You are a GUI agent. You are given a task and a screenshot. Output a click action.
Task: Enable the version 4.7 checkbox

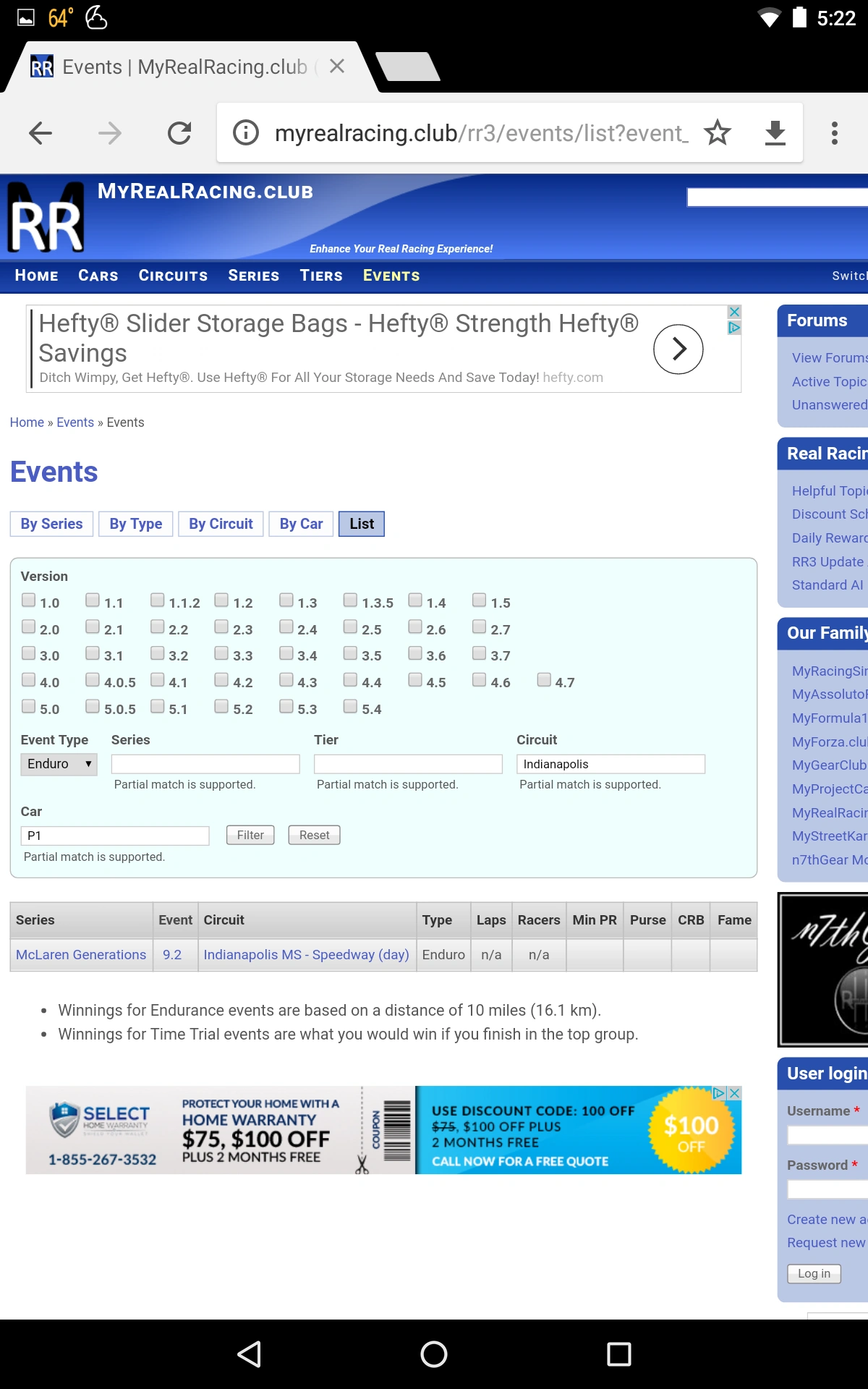pyautogui.click(x=544, y=680)
